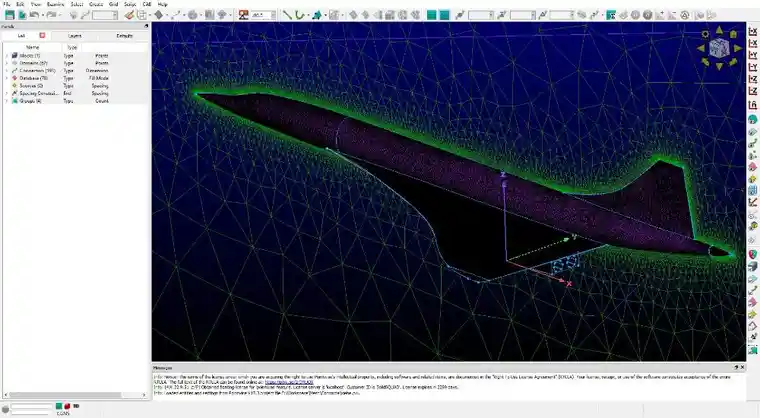
Task: Click the gray diamond icon in toolbar
Action: pyautogui.click(x=158, y=15)
